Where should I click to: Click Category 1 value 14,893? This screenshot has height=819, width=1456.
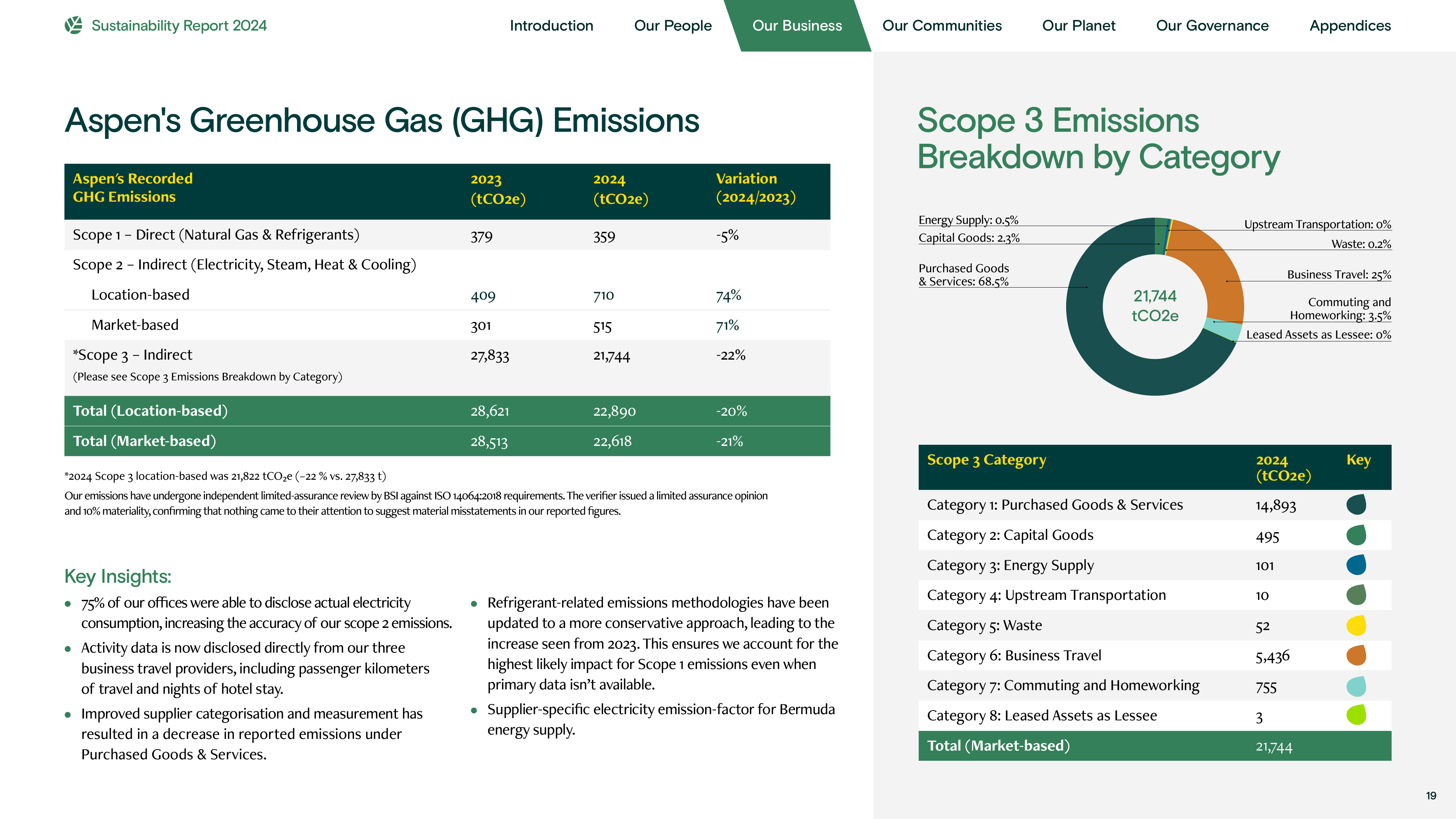tap(1276, 505)
